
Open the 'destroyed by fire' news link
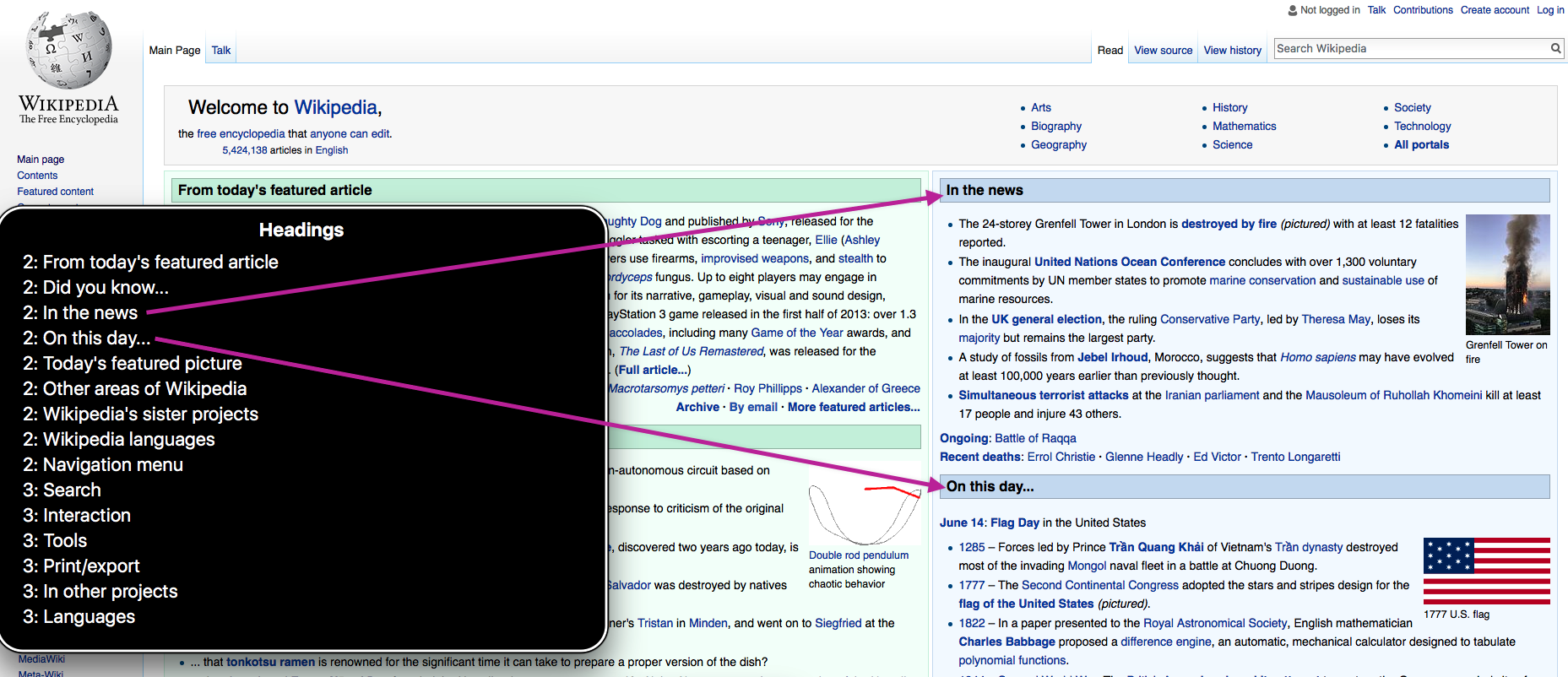[1229, 225]
